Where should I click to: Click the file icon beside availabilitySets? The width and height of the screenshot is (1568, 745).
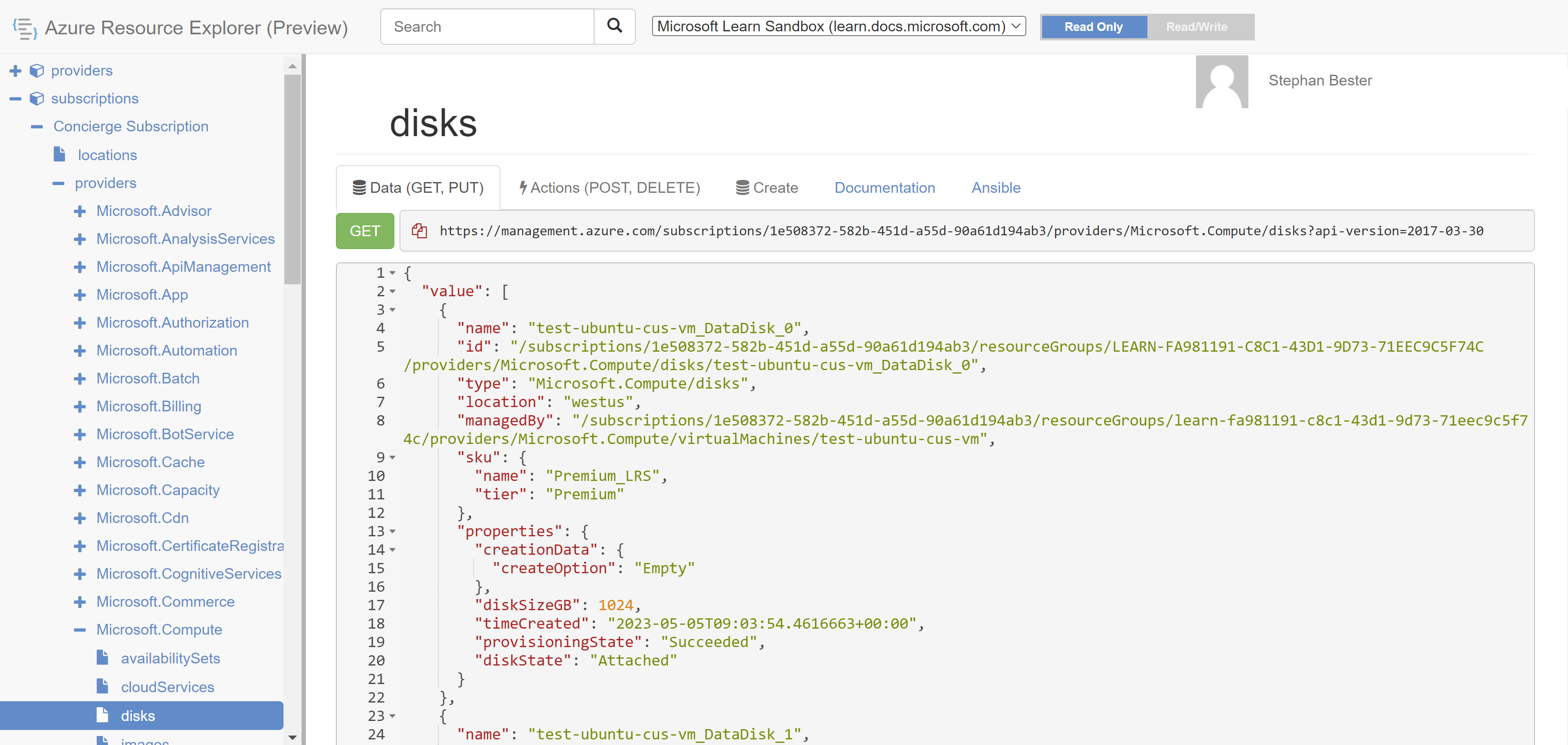tap(102, 657)
